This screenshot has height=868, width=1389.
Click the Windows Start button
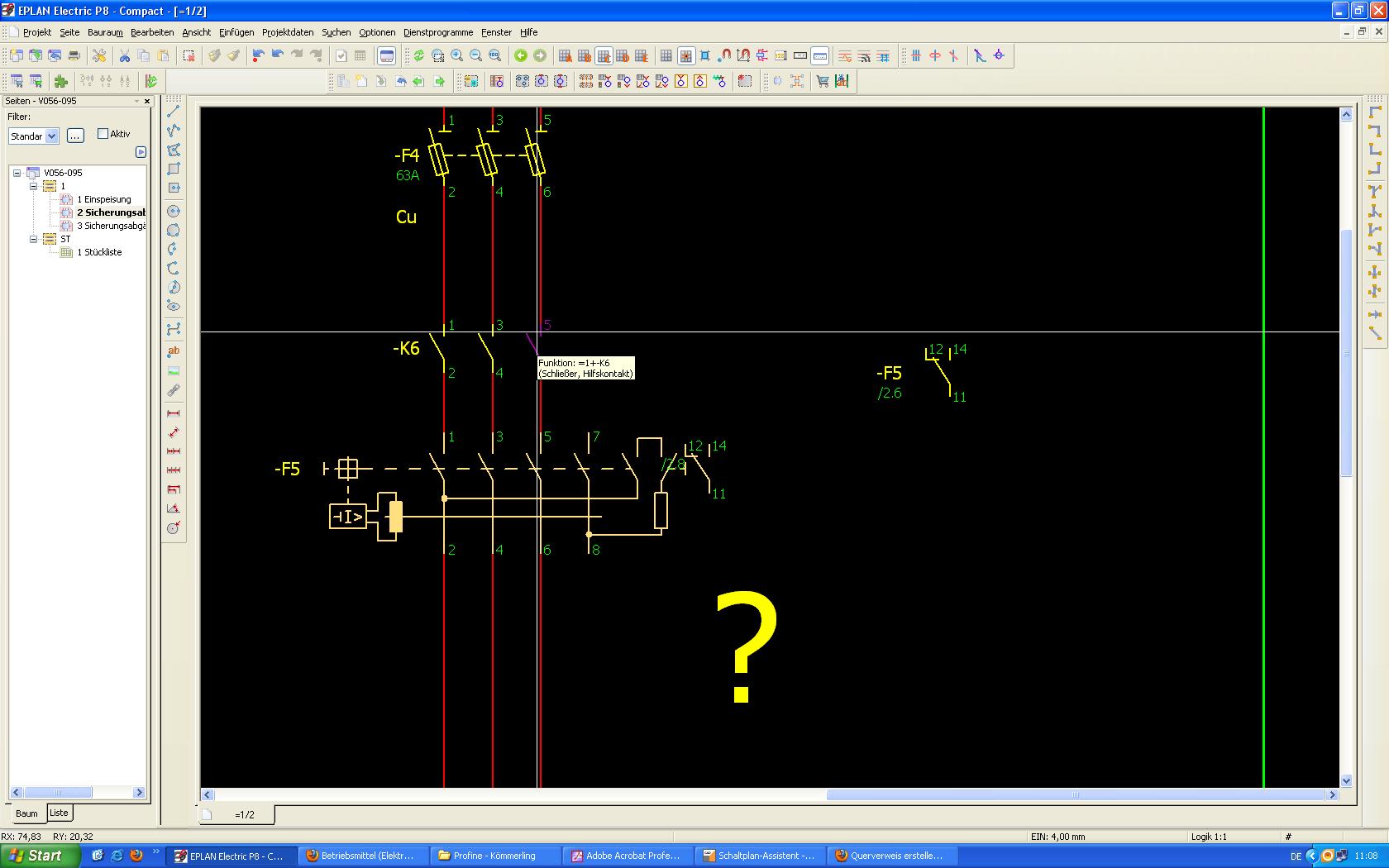pos(40,856)
